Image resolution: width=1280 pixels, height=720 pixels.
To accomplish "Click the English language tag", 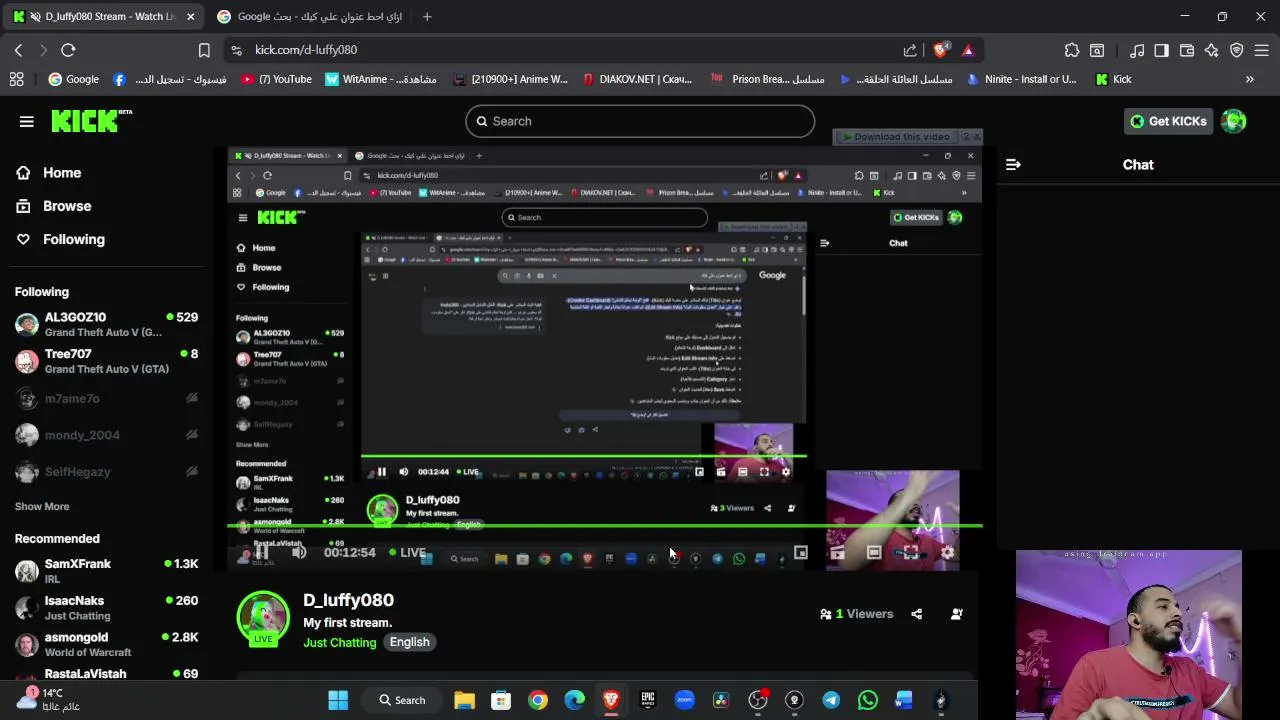I will pos(409,642).
